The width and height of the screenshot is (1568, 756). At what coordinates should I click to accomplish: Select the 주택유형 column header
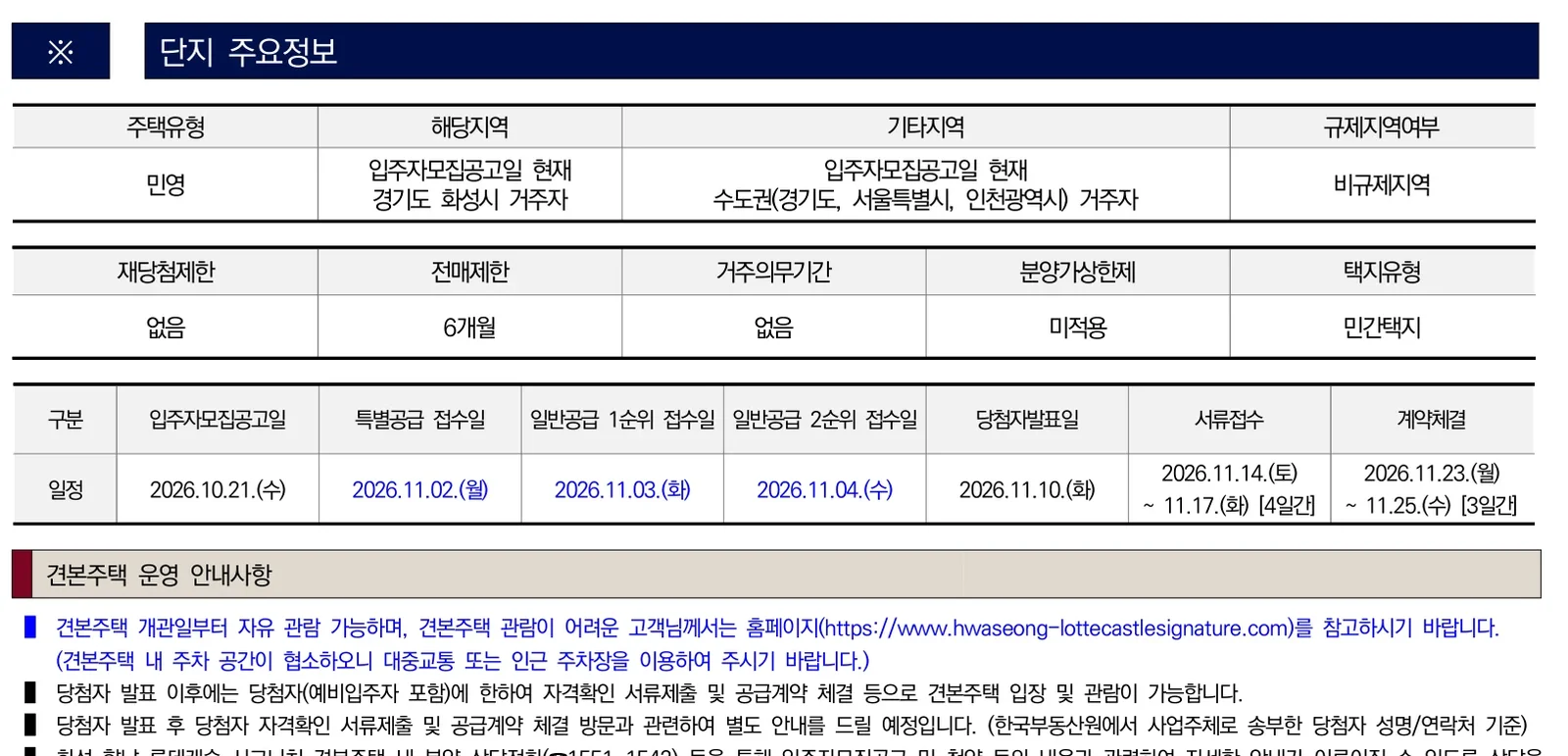(x=166, y=127)
